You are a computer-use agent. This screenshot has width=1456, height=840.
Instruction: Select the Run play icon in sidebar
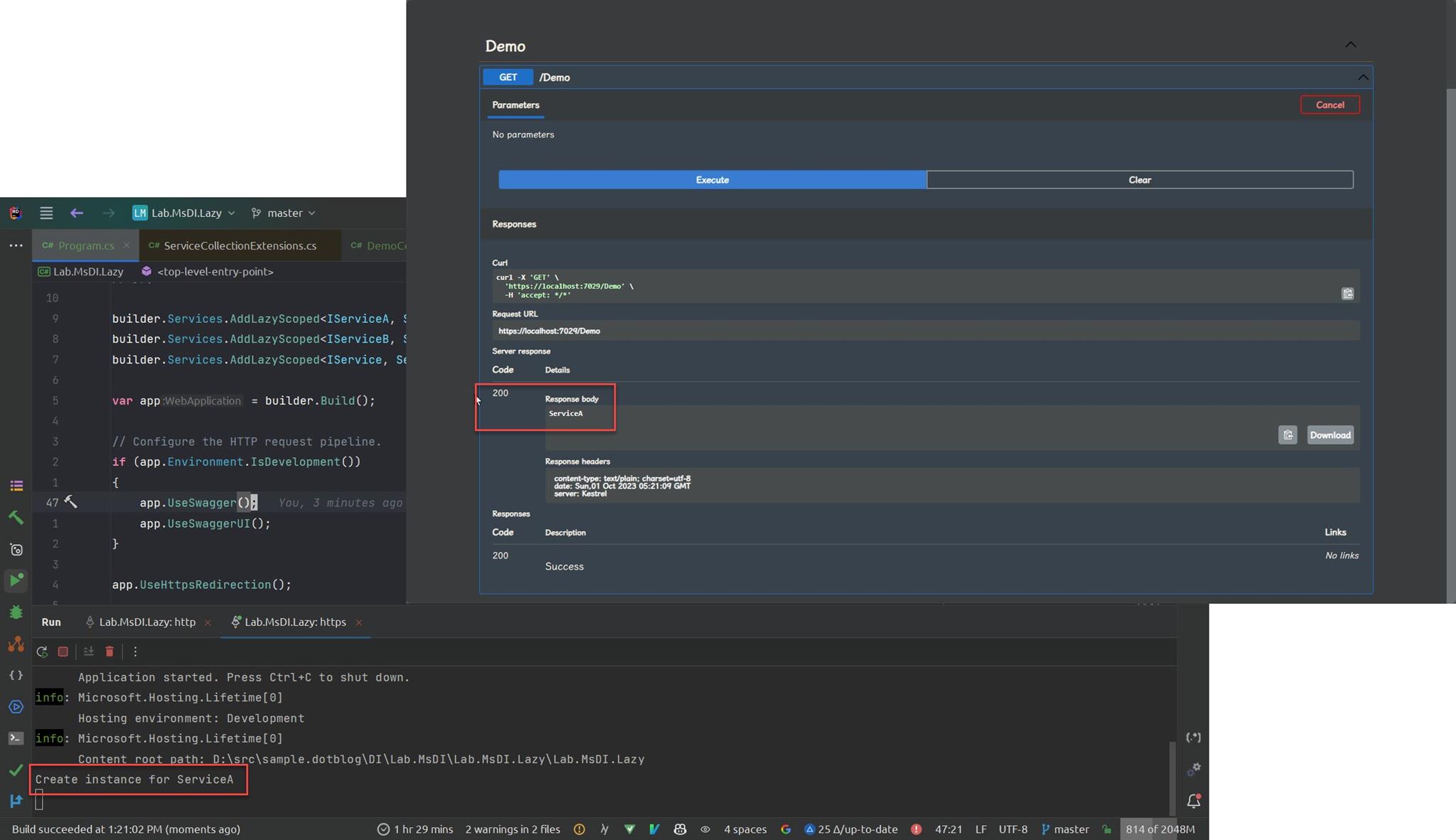pyautogui.click(x=16, y=580)
